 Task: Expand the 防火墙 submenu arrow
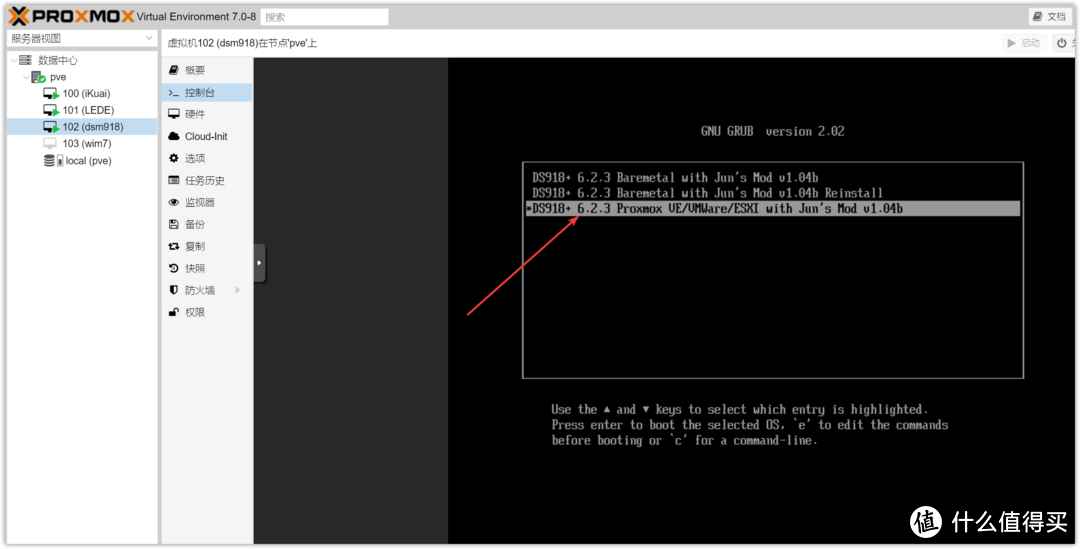click(x=238, y=291)
